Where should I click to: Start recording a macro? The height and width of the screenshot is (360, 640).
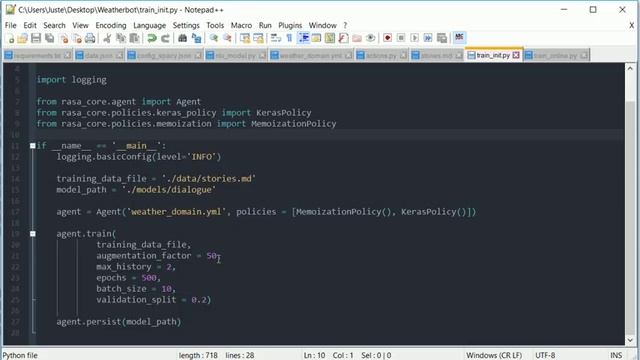click(387, 38)
